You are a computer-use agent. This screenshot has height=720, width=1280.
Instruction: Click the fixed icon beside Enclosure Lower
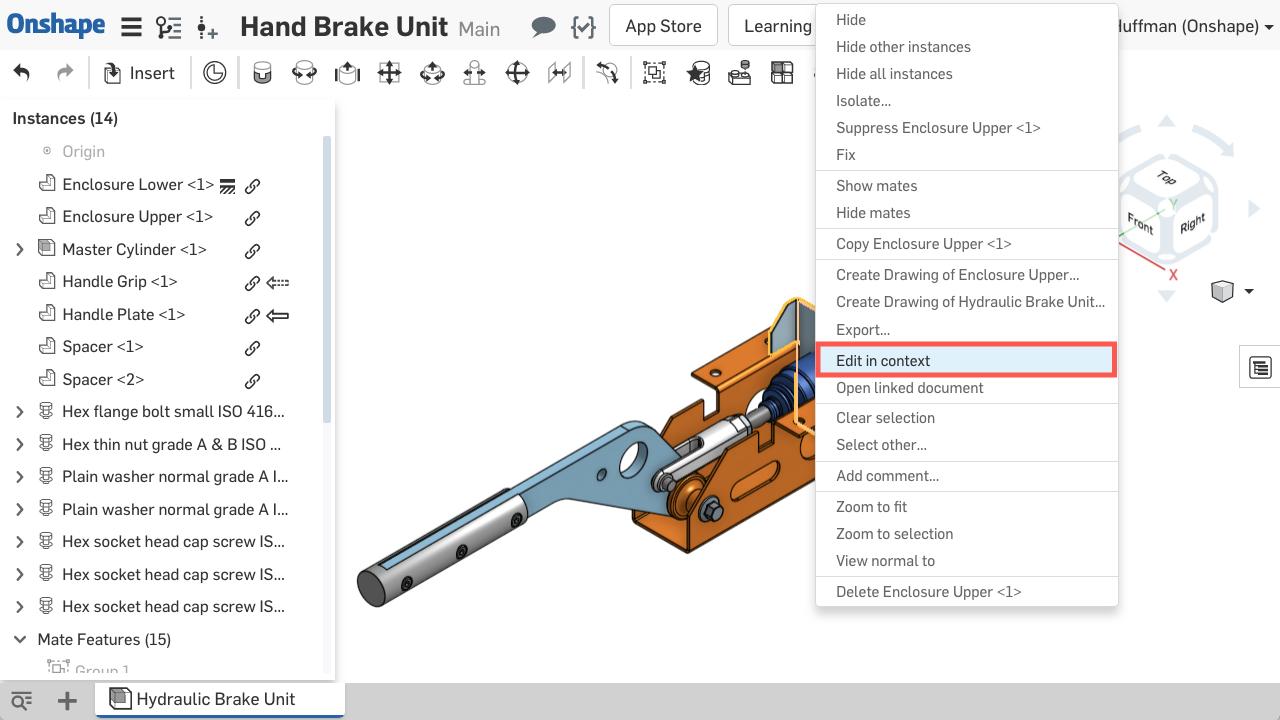(227, 186)
